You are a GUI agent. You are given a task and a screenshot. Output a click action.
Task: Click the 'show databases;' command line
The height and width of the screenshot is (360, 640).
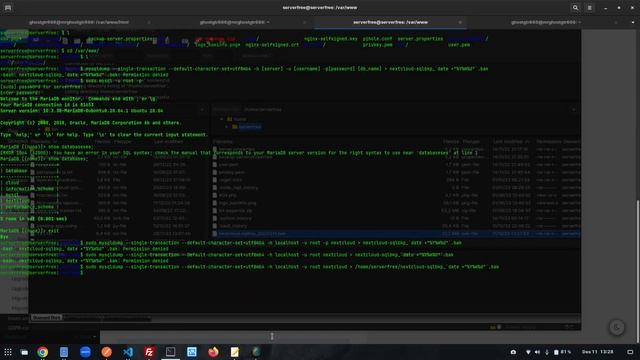coord(44,159)
